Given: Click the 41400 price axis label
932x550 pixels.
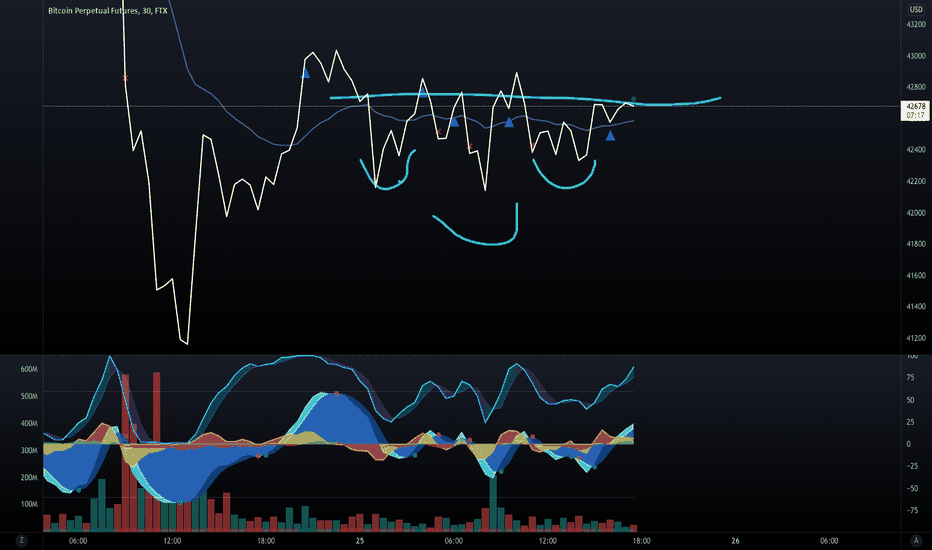Looking at the screenshot, I should [915, 307].
